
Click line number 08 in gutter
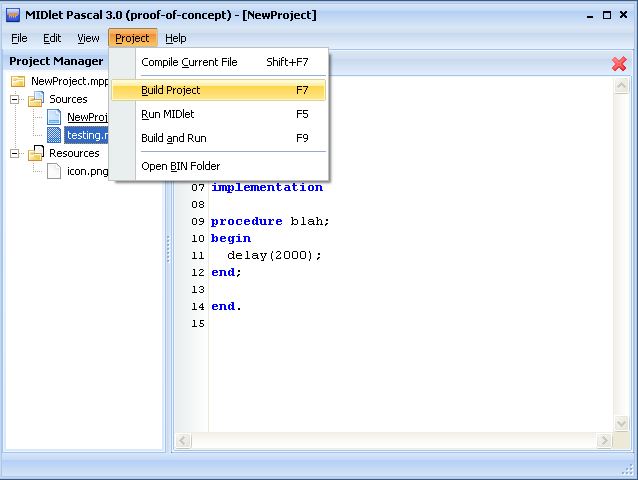pyautogui.click(x=198, y=205)
